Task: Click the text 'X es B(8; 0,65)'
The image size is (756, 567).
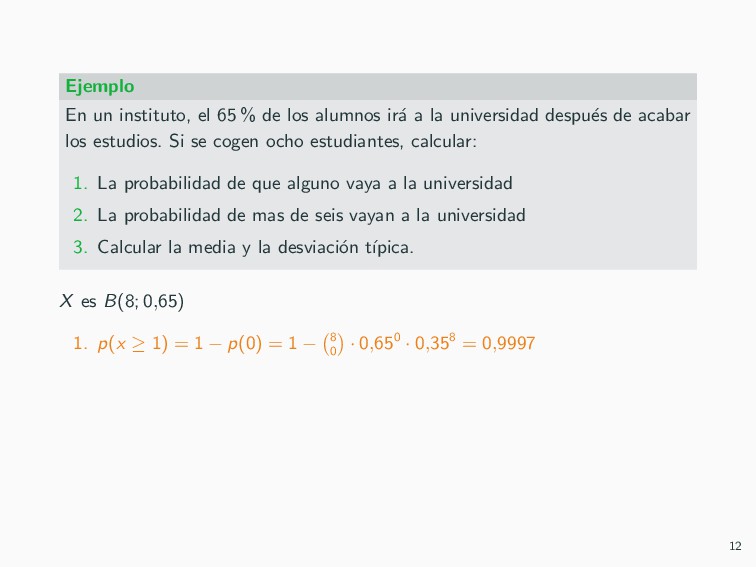Action: (122, 301)
